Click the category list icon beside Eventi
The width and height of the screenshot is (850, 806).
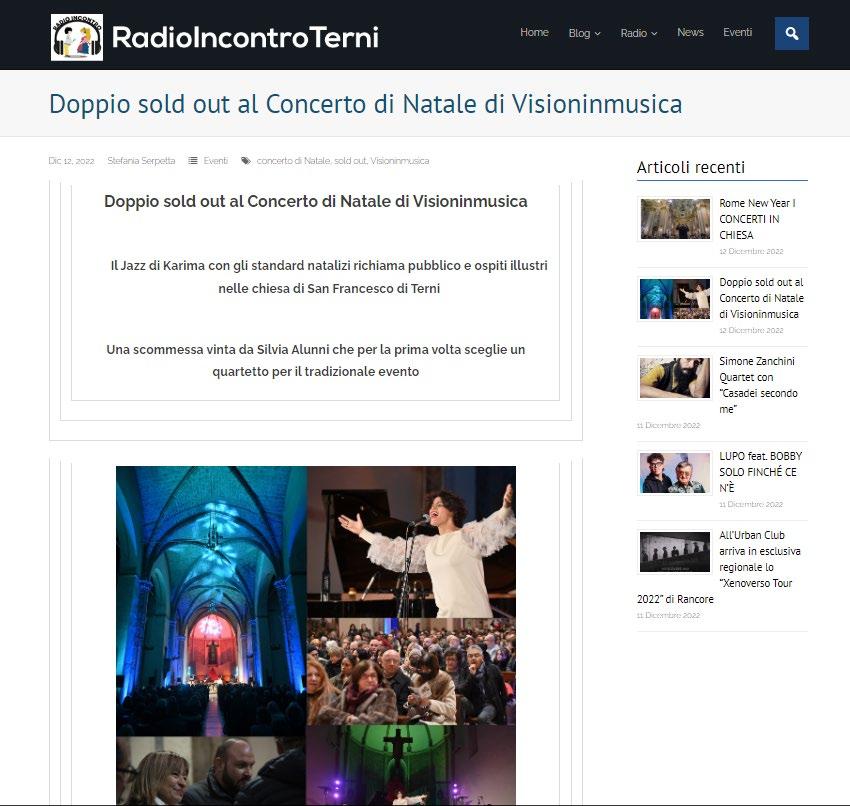point(192,160)
